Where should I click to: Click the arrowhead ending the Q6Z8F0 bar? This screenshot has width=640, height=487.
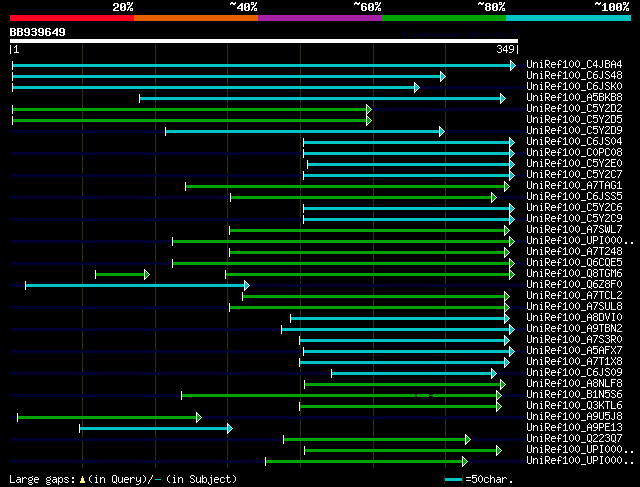tap(247, 285)
